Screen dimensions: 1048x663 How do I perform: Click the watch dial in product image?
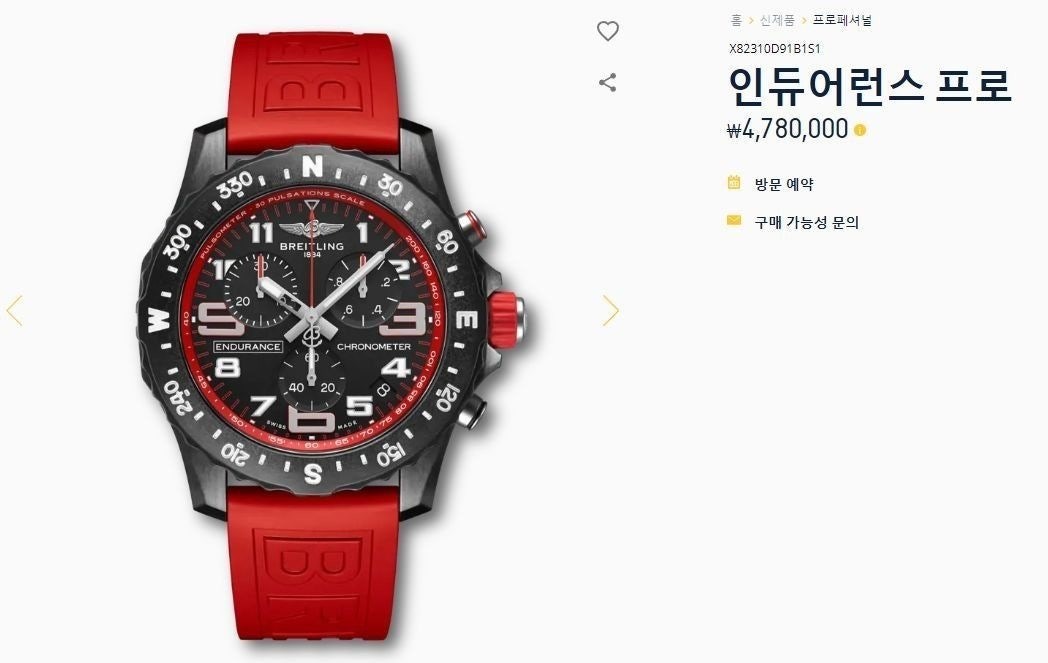point(312,321)
